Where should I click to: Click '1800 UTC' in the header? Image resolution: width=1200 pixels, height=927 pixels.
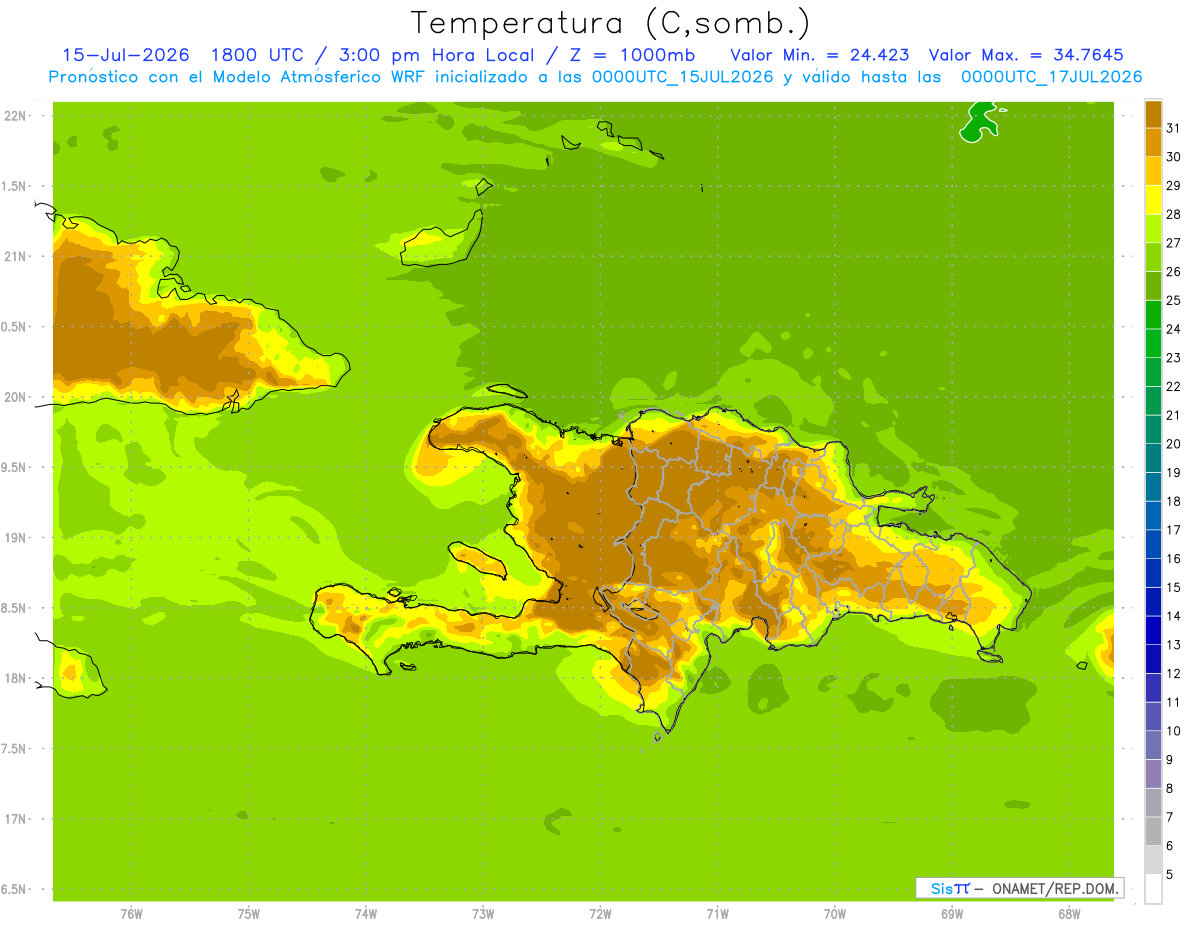(256, 55)
